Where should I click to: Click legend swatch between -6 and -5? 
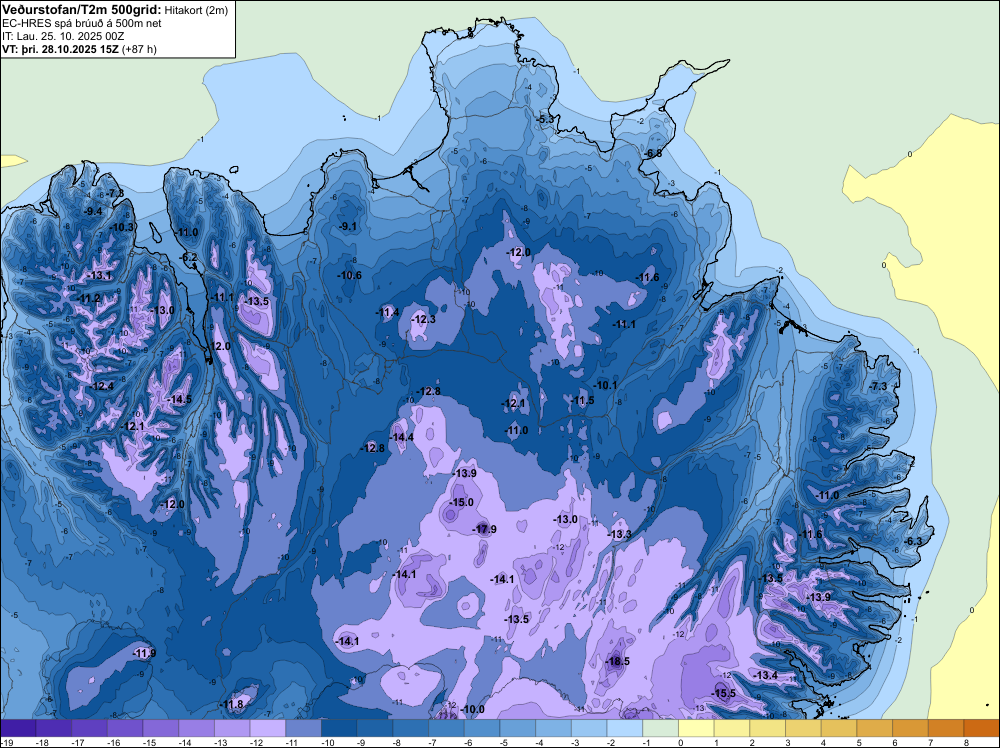click(482, 728)
